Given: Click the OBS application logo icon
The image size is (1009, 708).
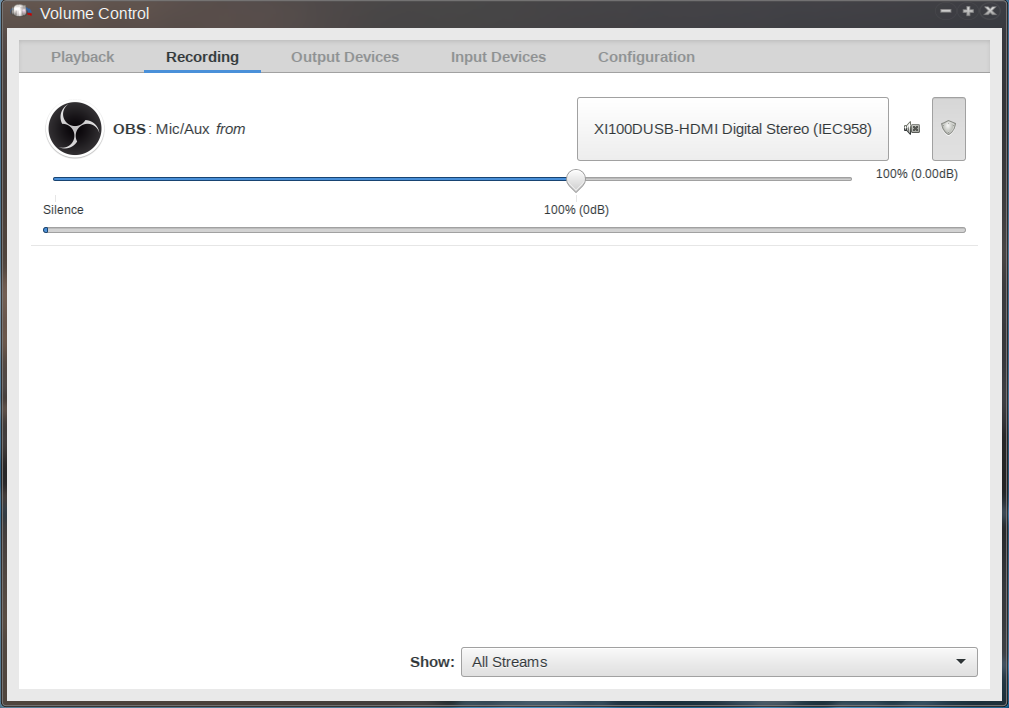Looking at the screenshot, I should [75, 129].
